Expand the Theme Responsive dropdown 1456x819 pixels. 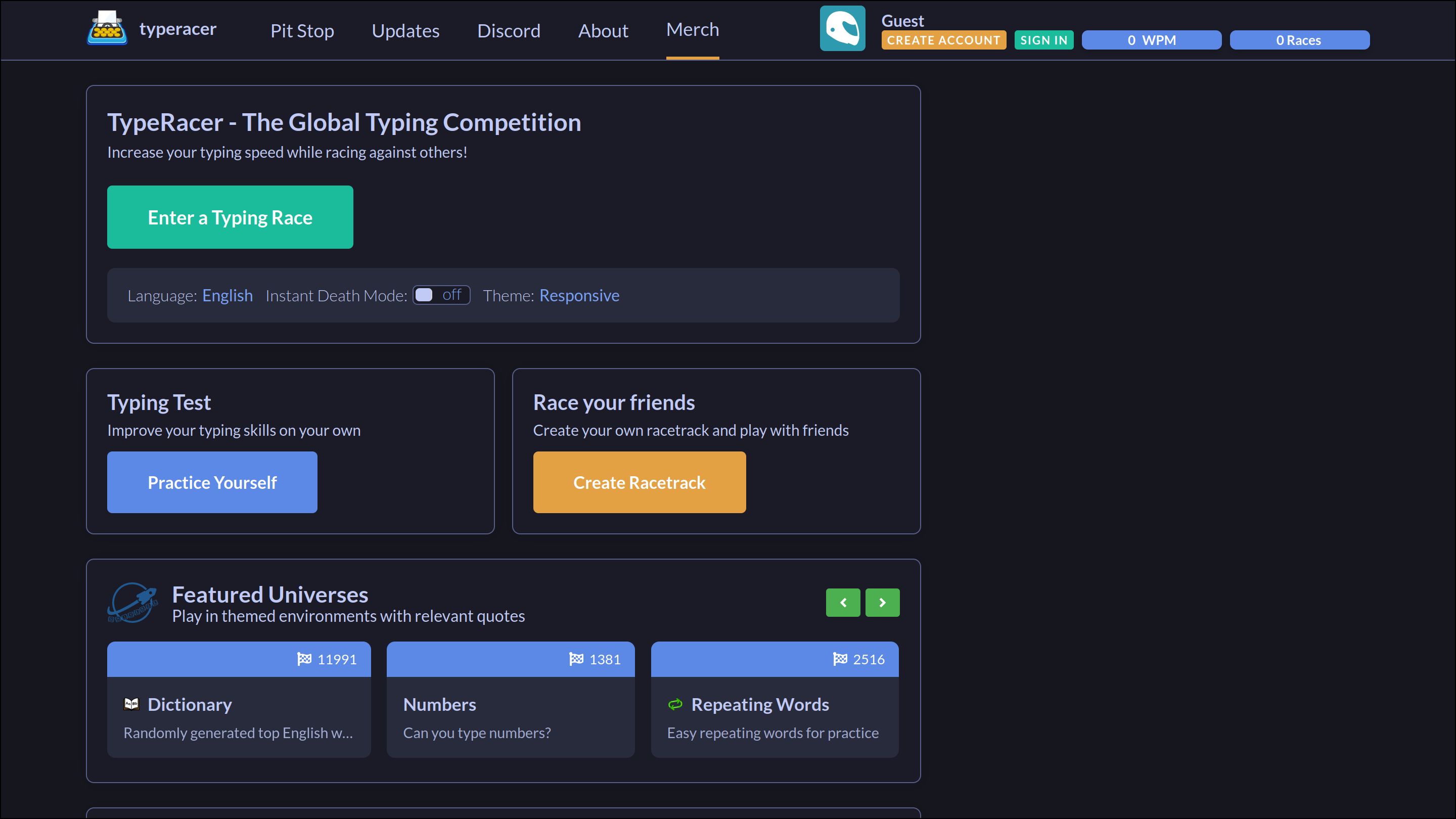[579, 295]
